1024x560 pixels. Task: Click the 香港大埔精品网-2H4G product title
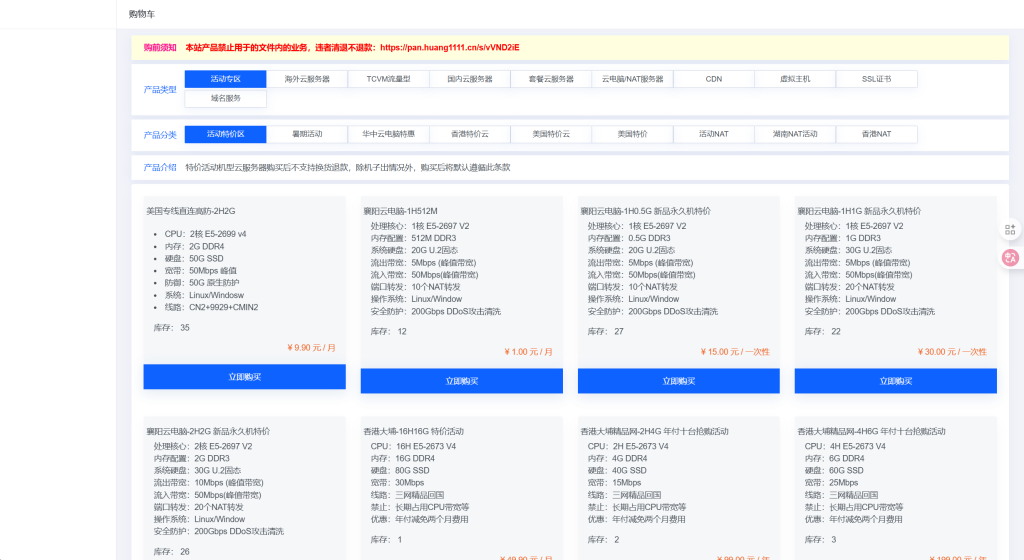point(654,431)
